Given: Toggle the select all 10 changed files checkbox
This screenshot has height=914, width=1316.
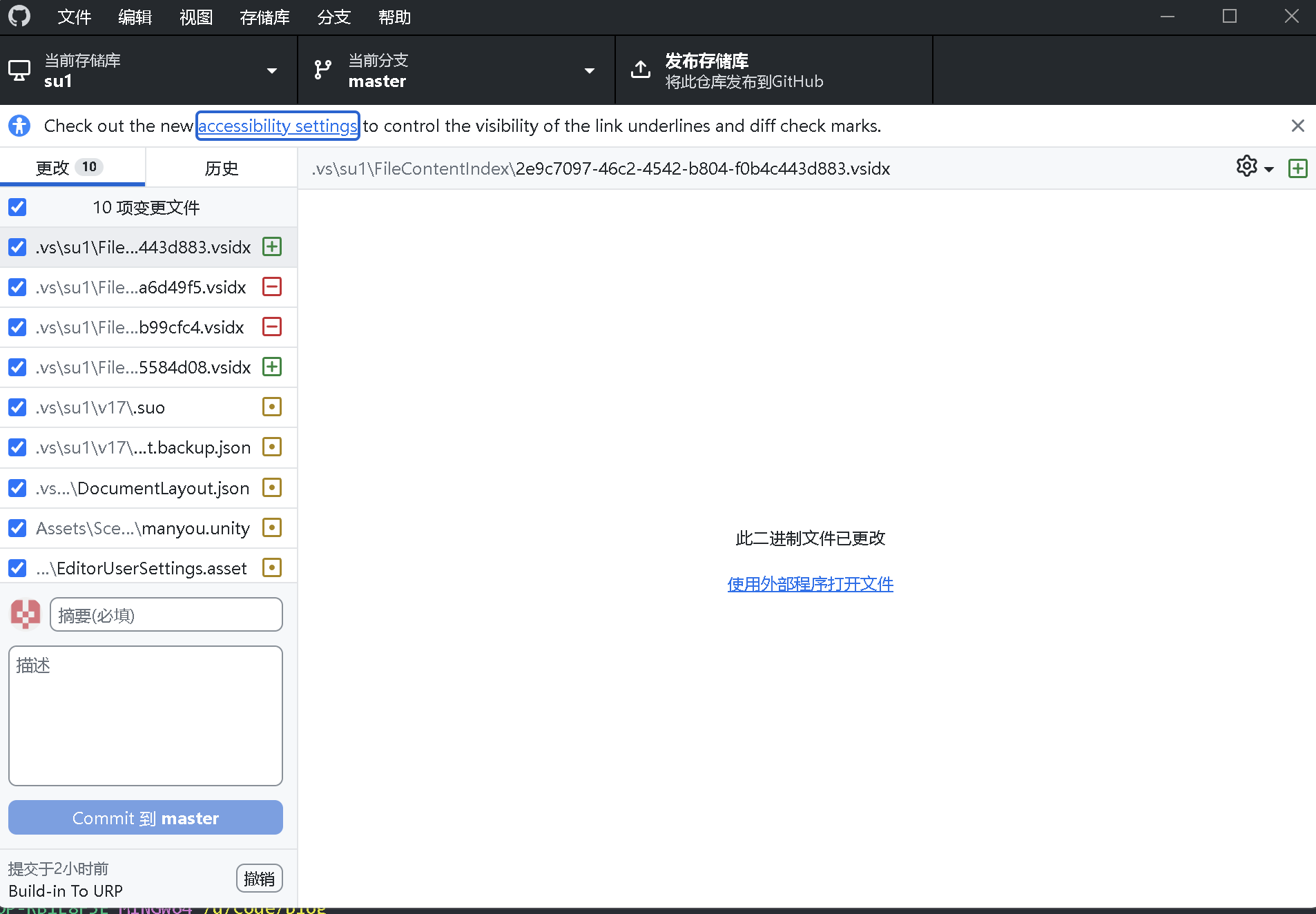Looking at the screenshot, I should [17, 207].
